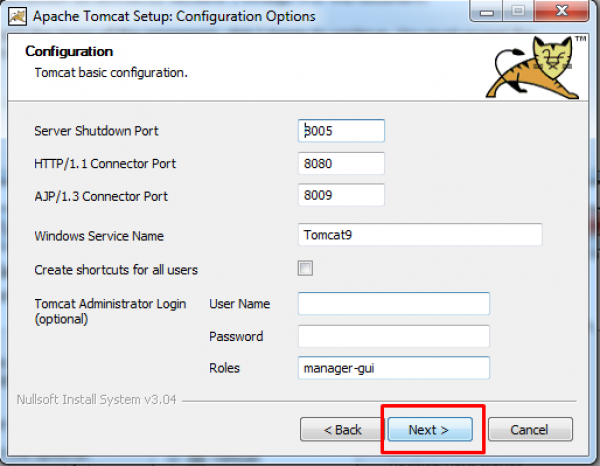This screenshot has height=466, width=600.
Task: Click the greyed-out maximize button
Action: pos(518,11)
